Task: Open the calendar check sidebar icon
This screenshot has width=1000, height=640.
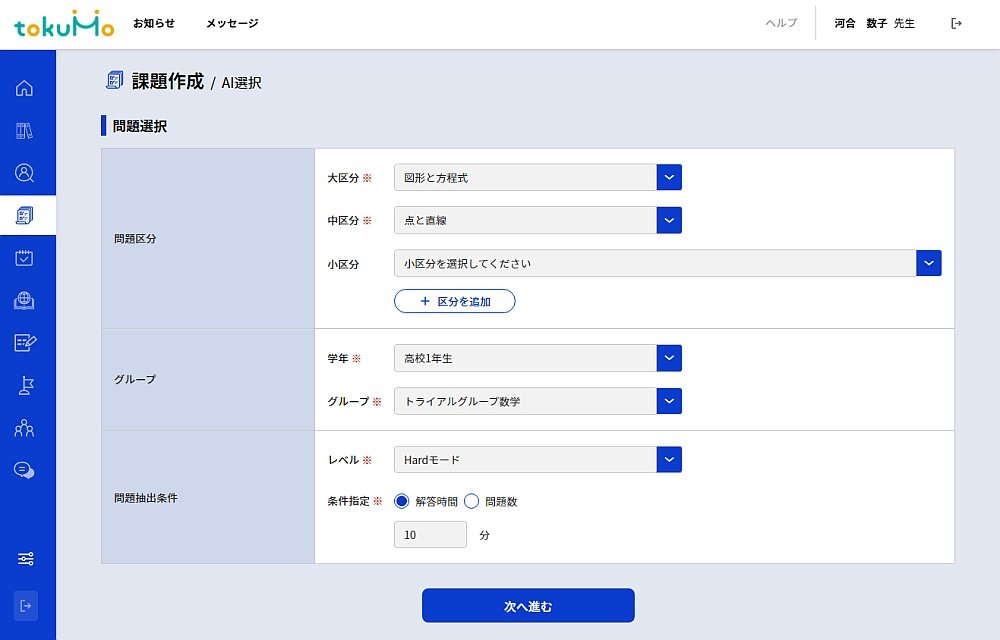Action: point(26,257)
